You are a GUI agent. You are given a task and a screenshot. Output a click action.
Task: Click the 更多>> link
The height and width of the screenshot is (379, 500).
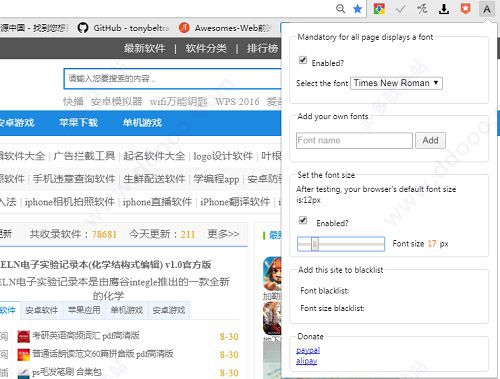(223, 234)
